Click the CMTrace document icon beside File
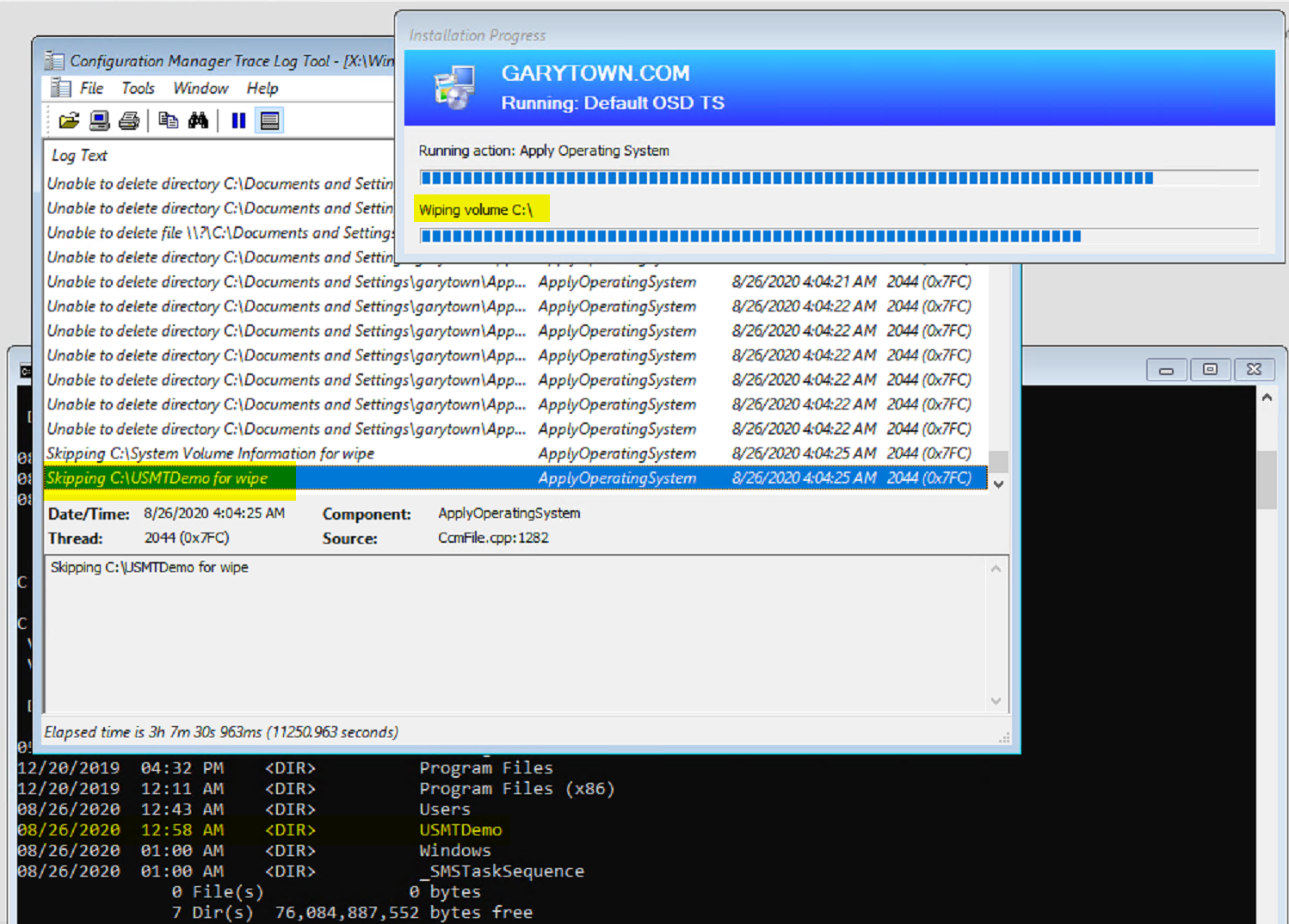This screenshot has height=924, width=1289. tap(60, 88)
